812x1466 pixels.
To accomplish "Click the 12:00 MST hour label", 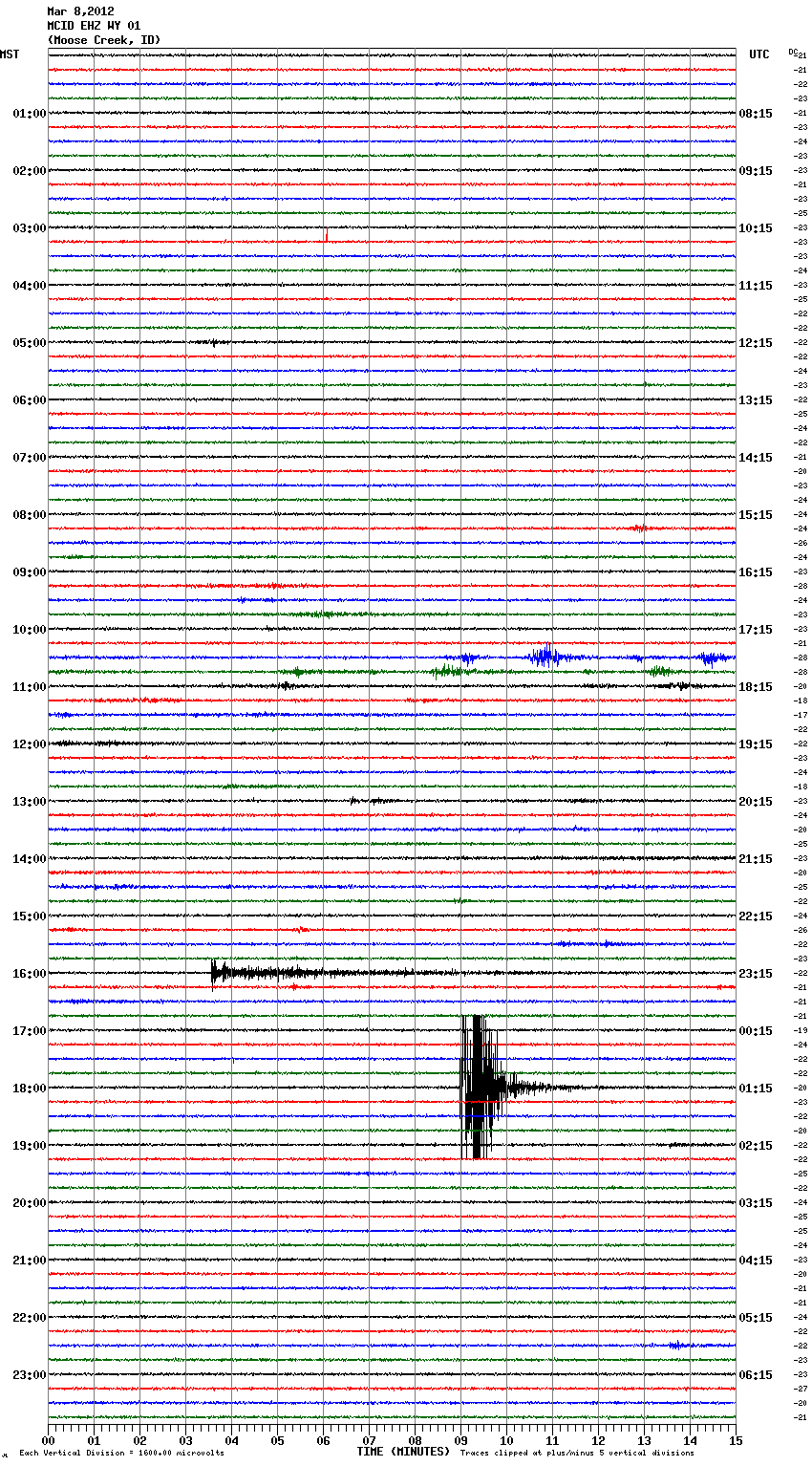I will click(30, 744).
